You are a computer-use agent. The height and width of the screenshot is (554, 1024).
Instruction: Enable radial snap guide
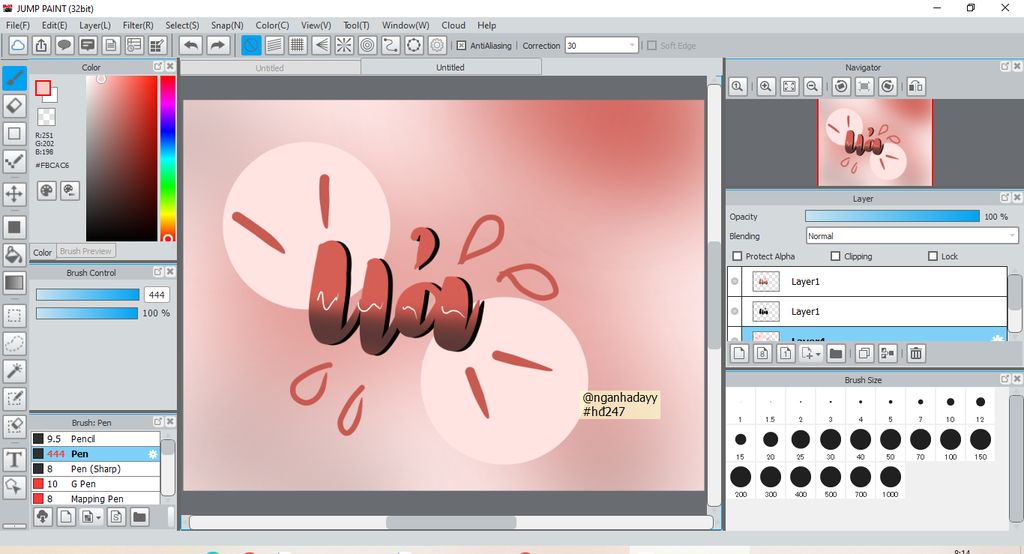[x=344, y=45]
